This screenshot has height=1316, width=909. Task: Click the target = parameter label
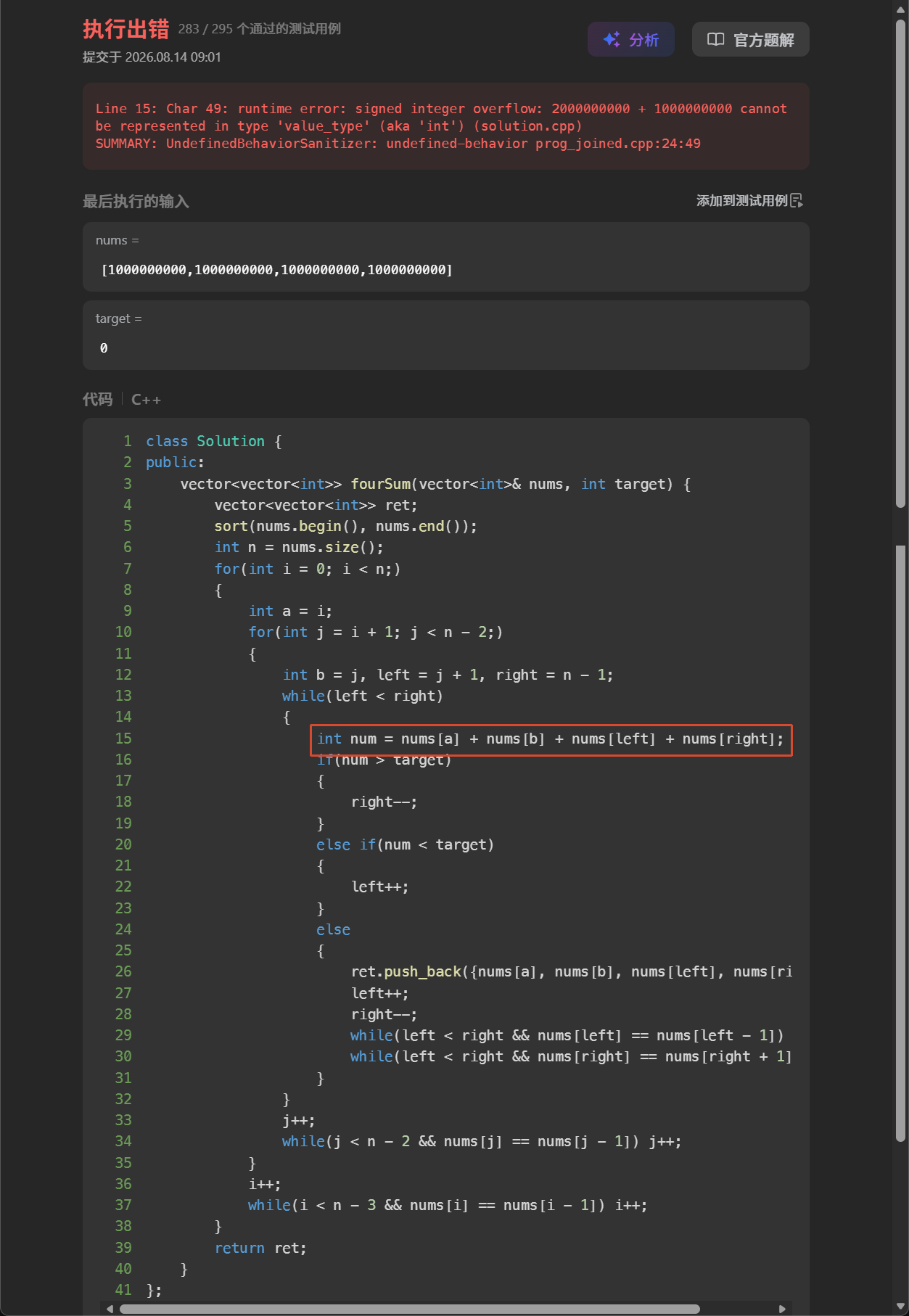[x=118, y=318]
